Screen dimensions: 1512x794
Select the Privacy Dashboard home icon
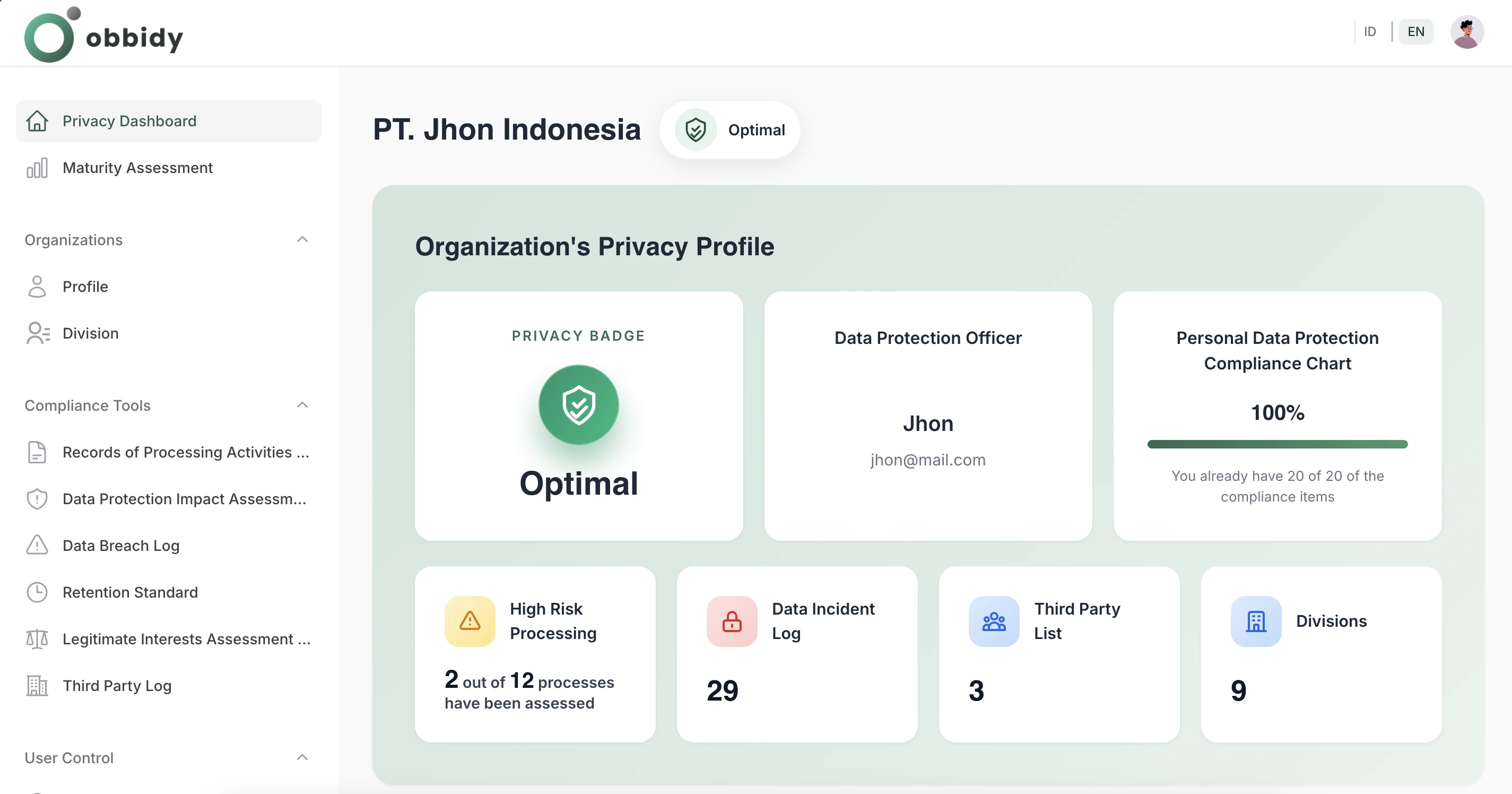[38, 121]
